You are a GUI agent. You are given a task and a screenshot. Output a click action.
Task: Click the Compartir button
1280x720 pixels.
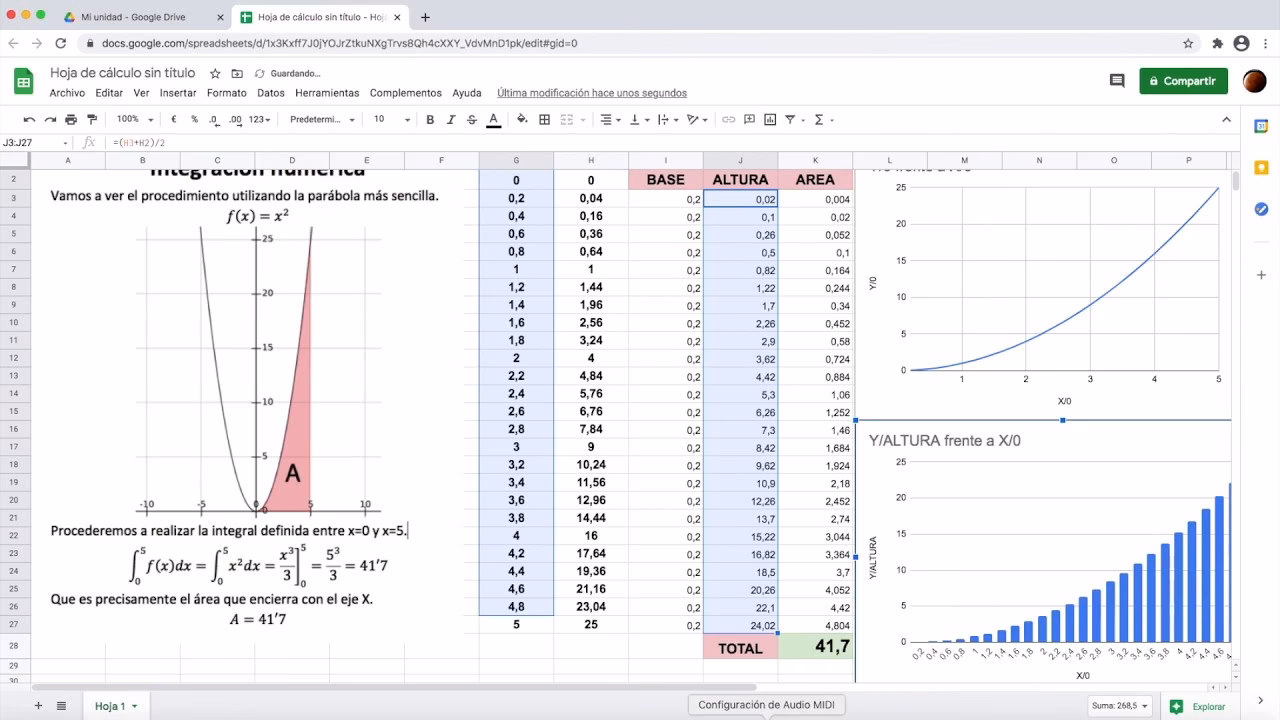[x=1183, y=80]
